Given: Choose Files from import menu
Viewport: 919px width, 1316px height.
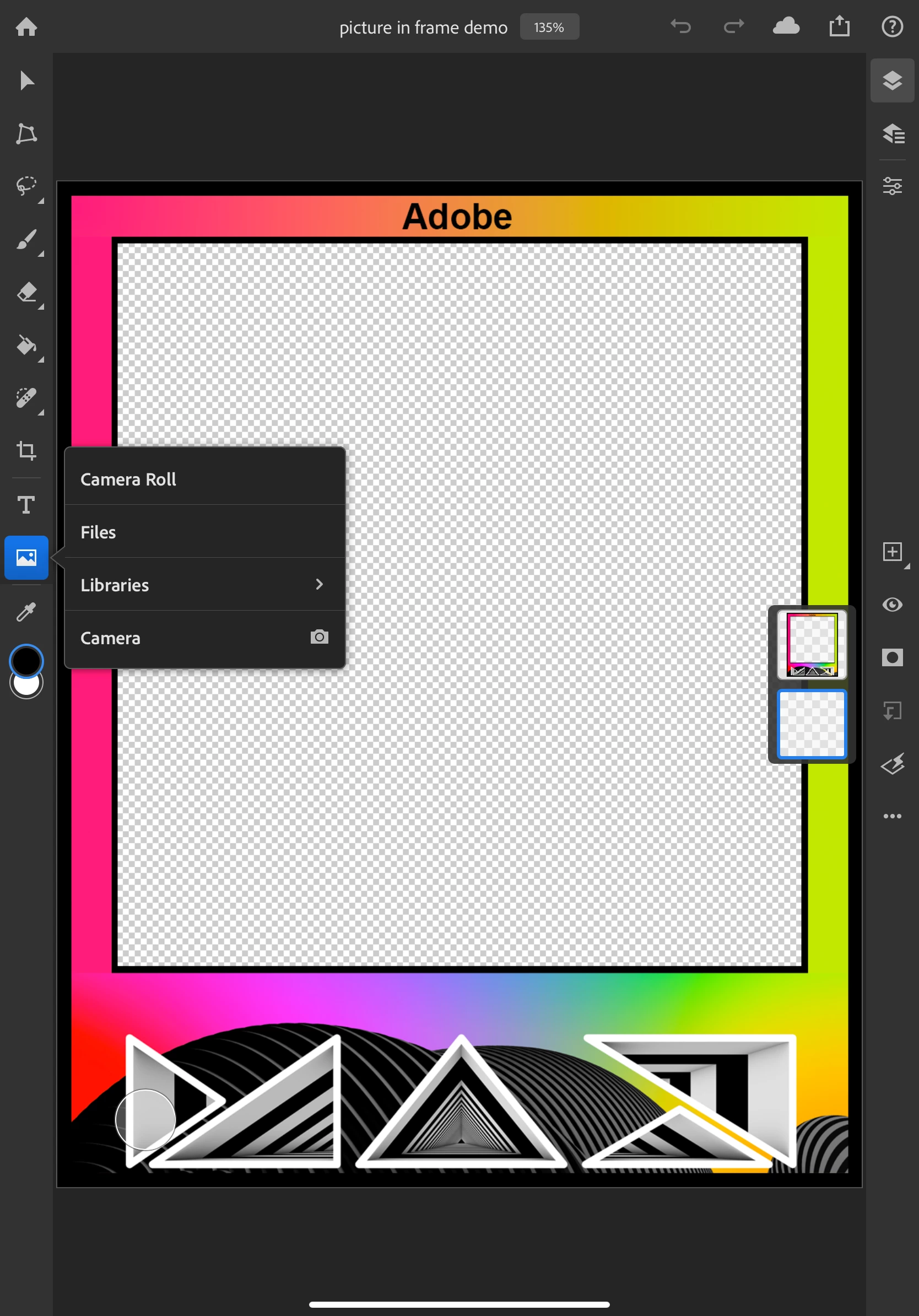Looking at the screenshot, I should (205, 532).
